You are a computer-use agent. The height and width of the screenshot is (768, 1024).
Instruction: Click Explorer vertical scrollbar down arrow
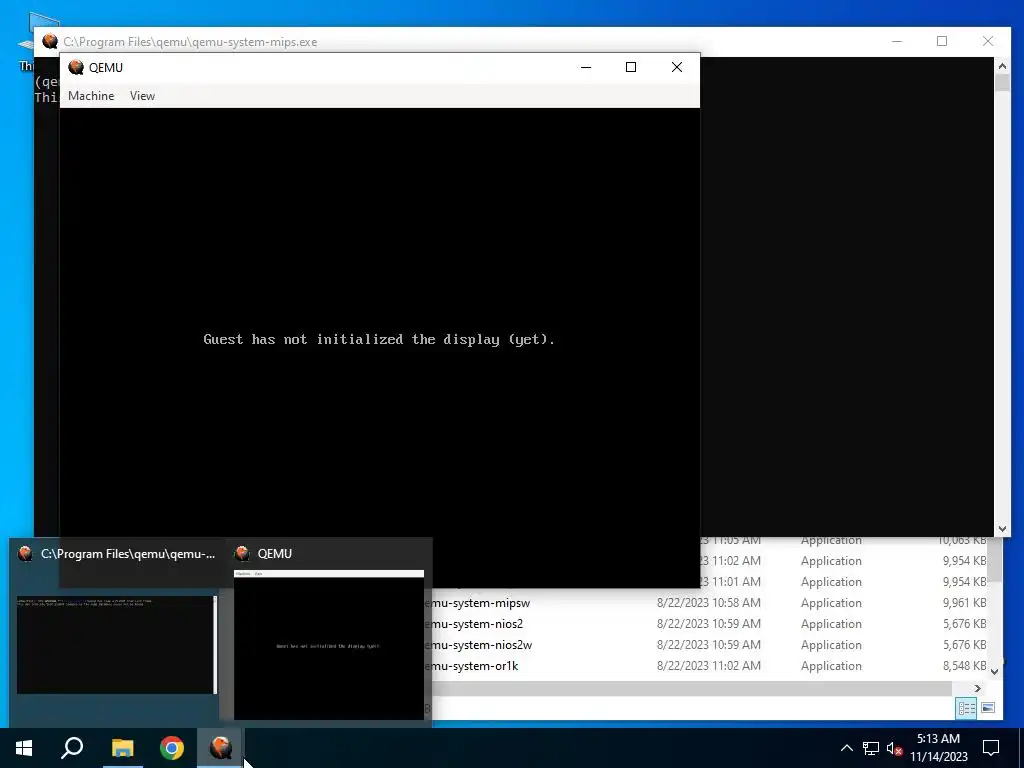pyautogui.click(x=994, y=671)
